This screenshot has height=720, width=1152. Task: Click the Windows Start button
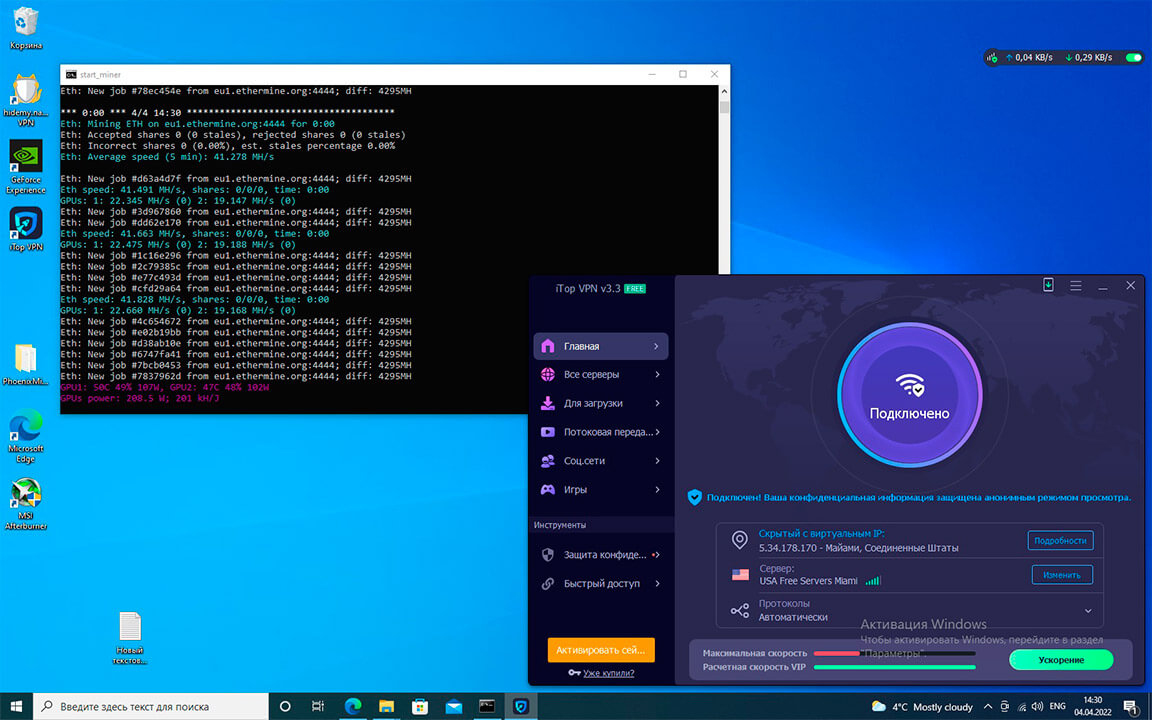coord(16,707)
